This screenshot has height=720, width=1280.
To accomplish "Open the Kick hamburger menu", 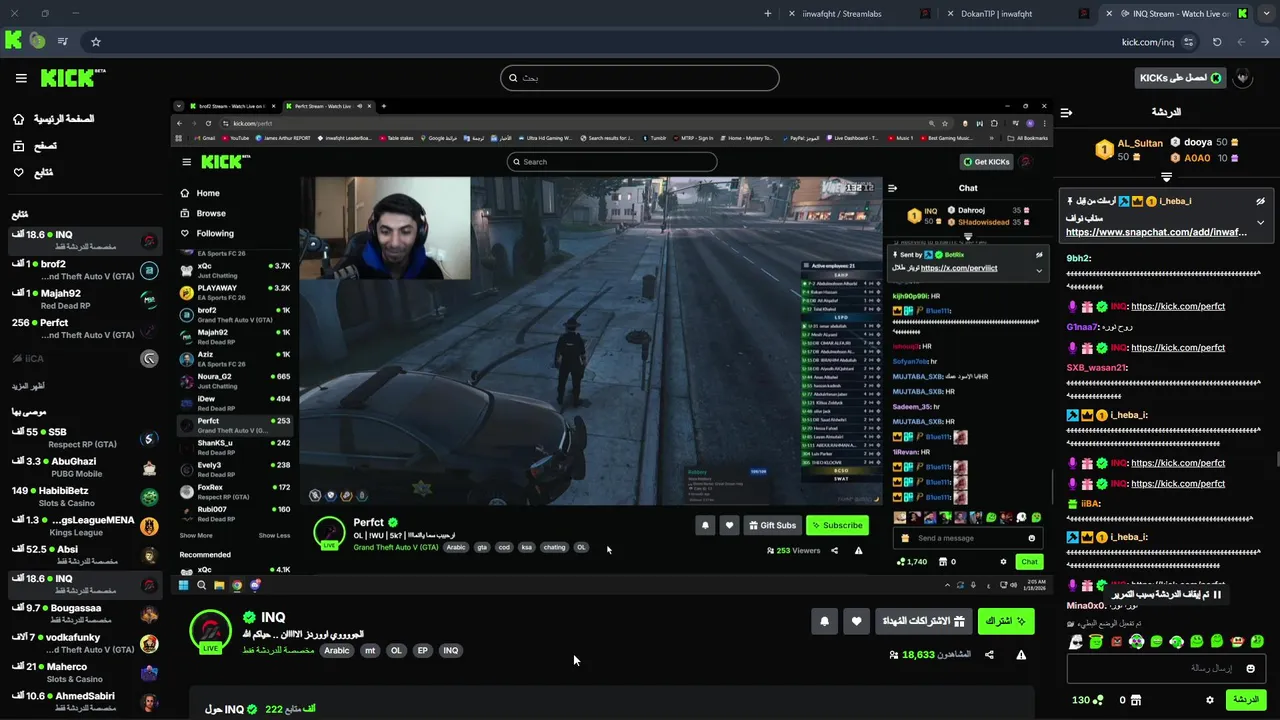I will (x=21, y=78).
